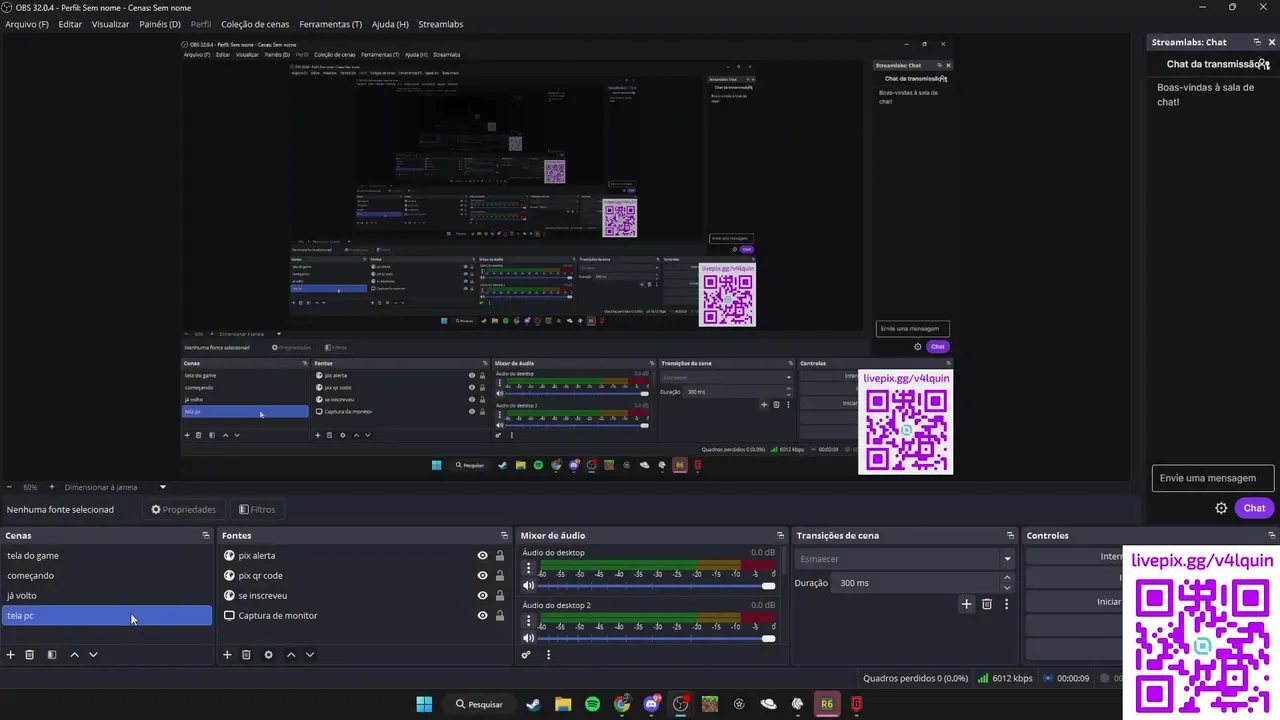Move the selected scene down
The width and height of the screenshot is (1280, 720).
[93, 655]
